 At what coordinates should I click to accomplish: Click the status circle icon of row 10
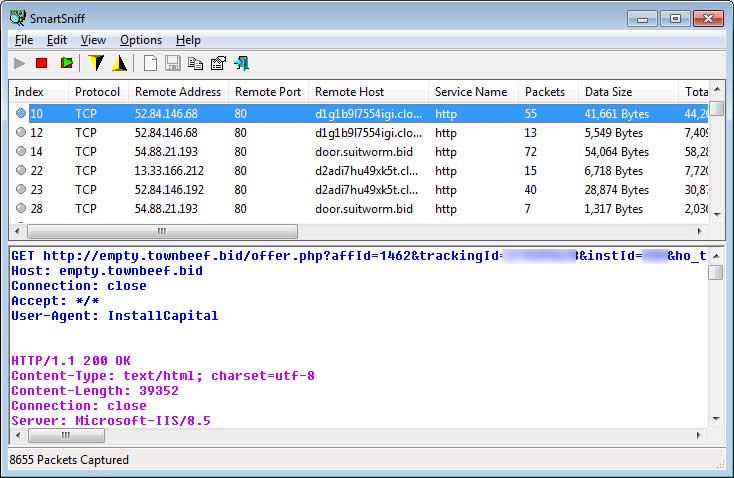click(x=21, y=113)
